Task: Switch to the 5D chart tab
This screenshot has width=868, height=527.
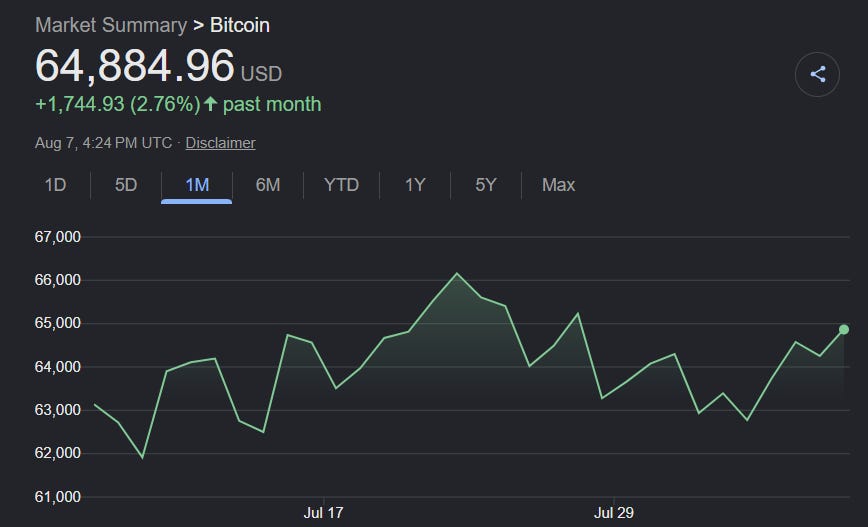Action: tap(126, 185)
